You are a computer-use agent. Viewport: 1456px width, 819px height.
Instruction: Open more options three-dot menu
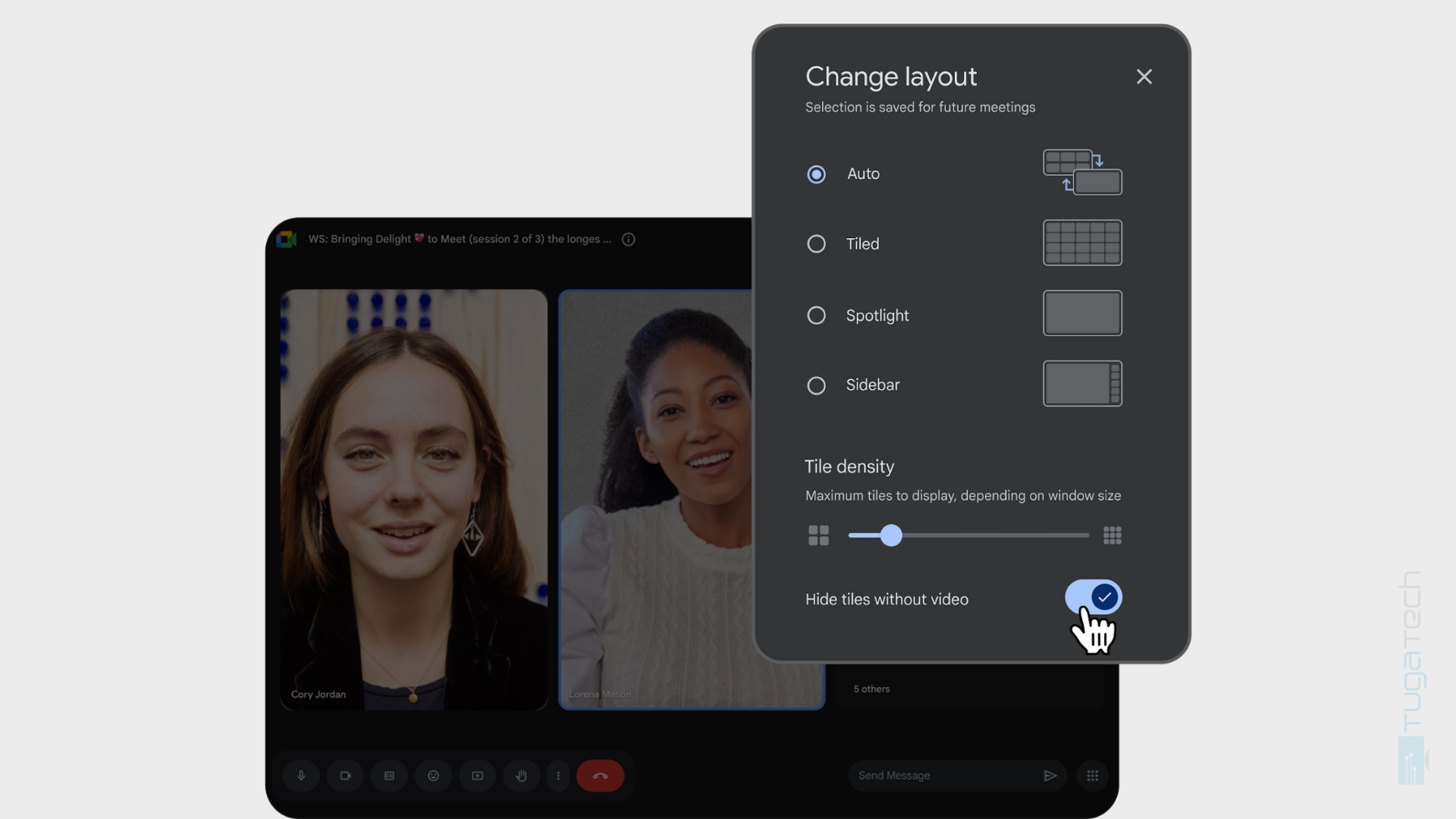point(558,776)
